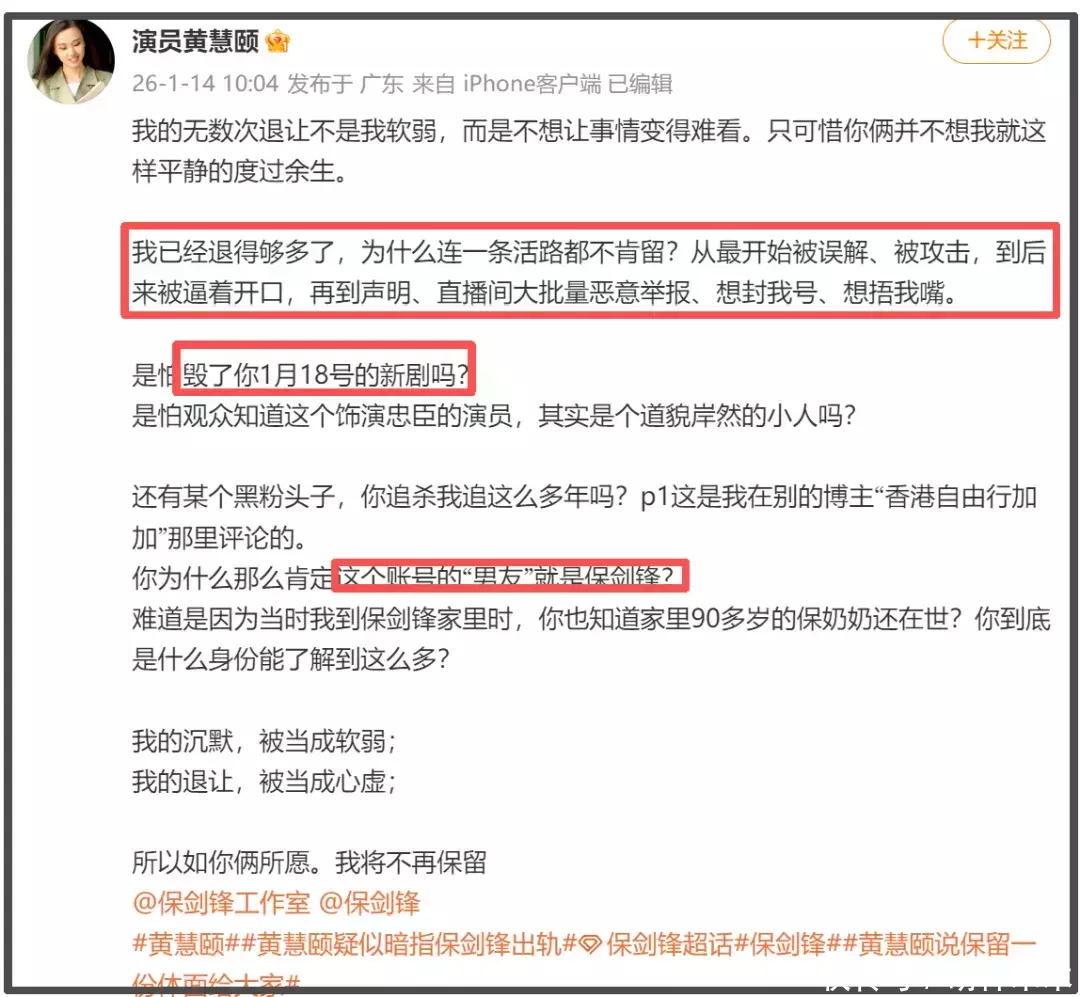Click the 来自 iPhone客户端 source label

click(506, 83)
